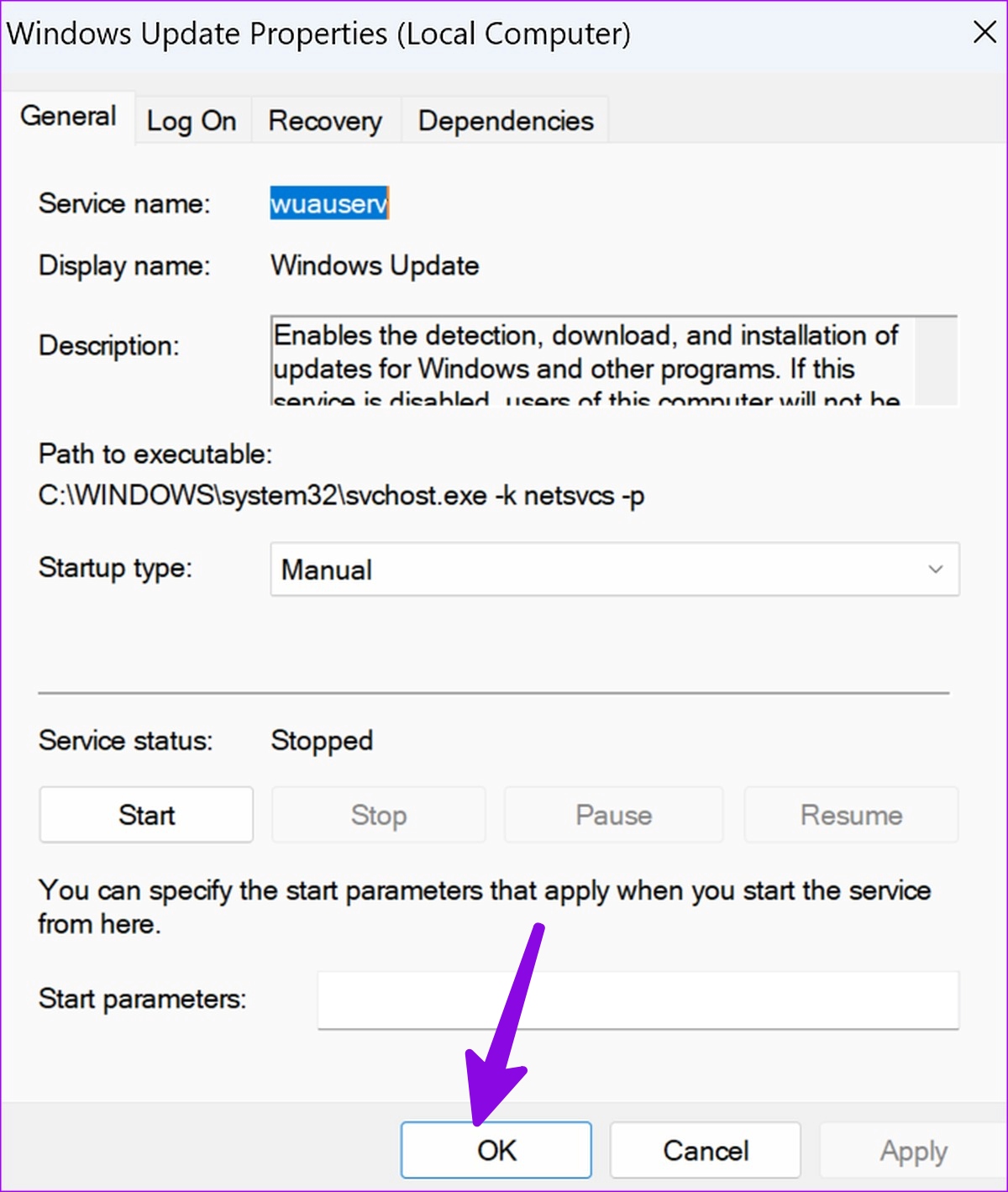
Task: Click the Resume service button
Action: [x=851, y=815]
